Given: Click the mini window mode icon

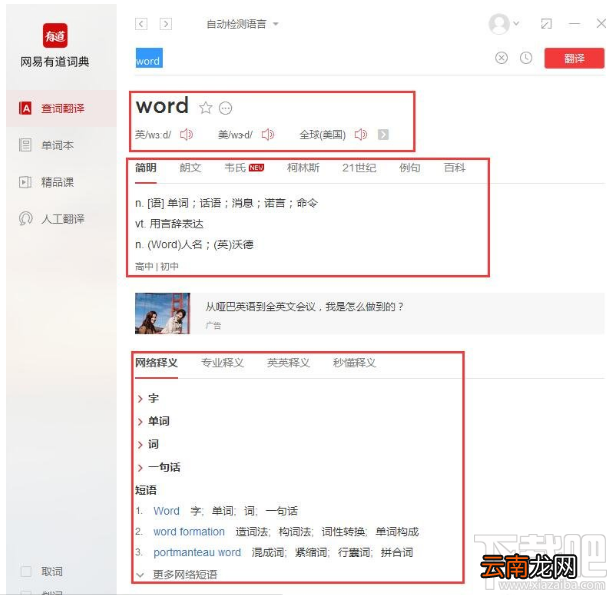Looking at the screenshot, I should (546, 24).
